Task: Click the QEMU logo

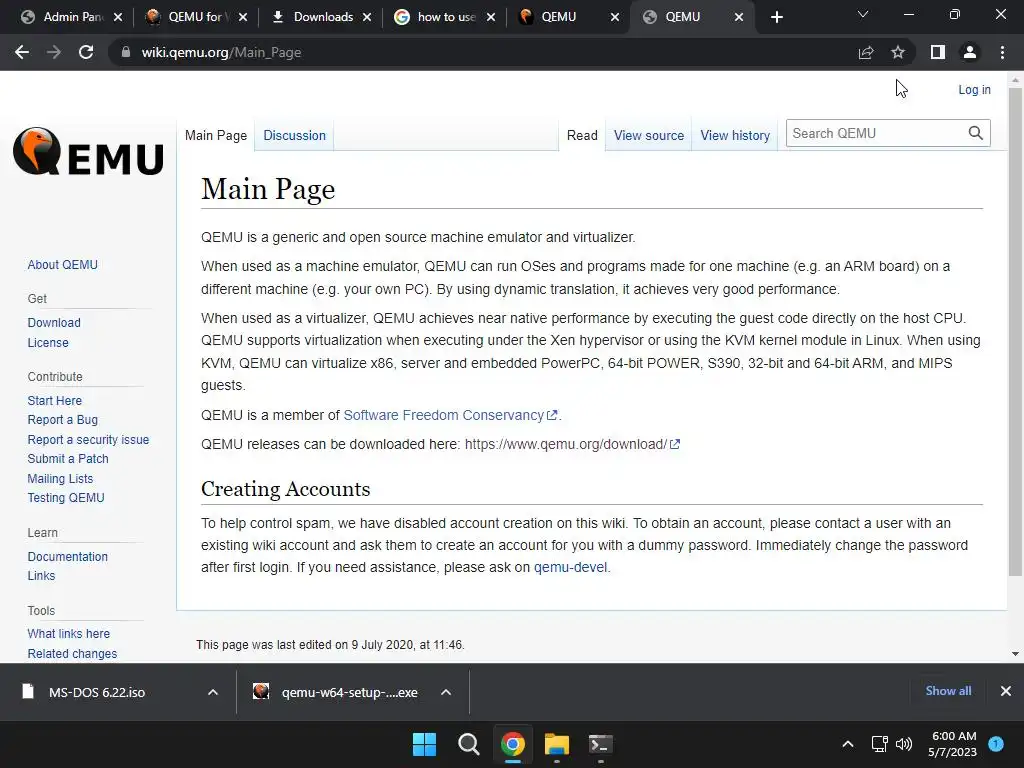Action: (x=88, y=152)
